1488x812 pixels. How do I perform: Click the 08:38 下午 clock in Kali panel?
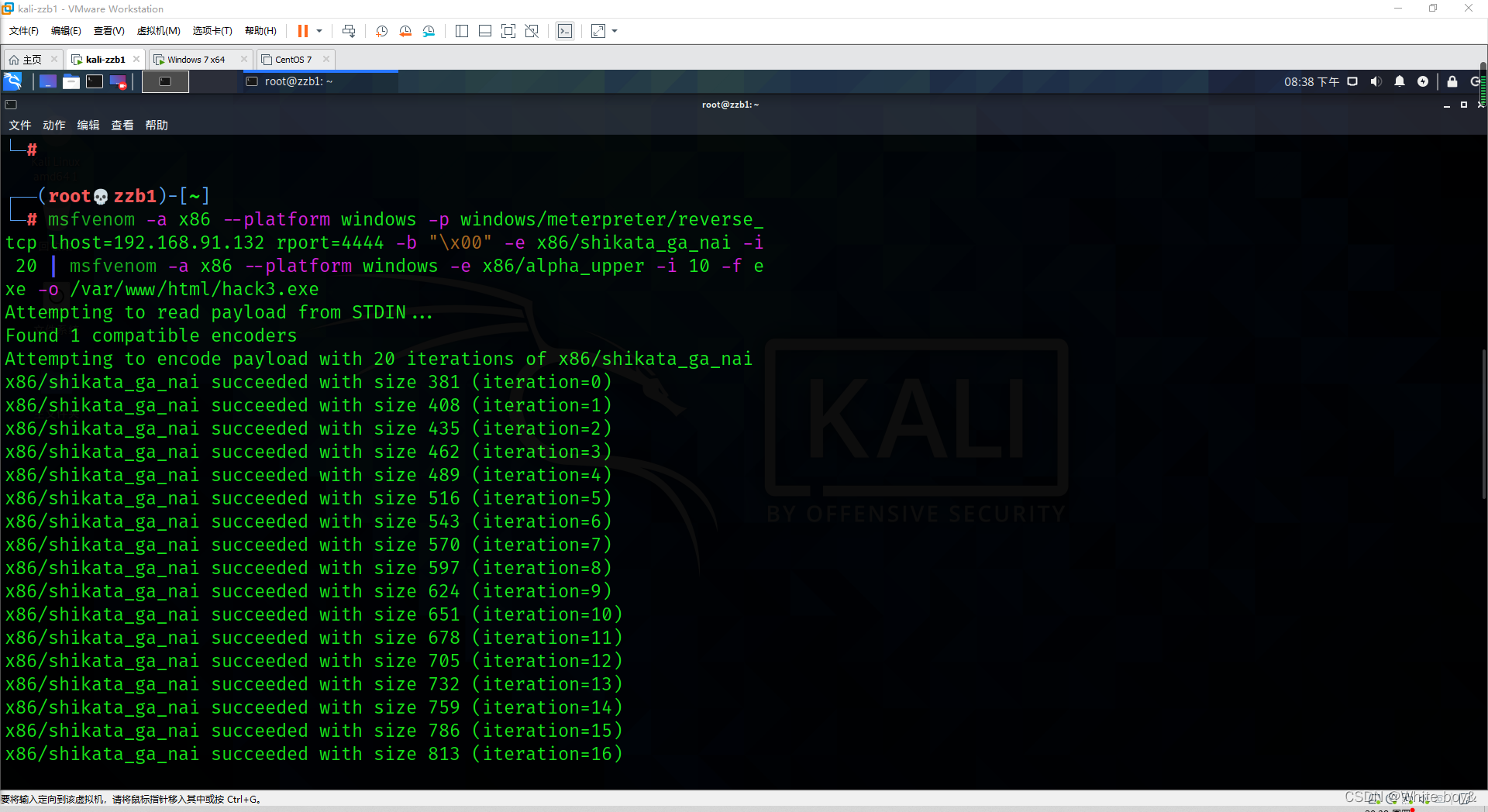click(x=1311, y=81)
